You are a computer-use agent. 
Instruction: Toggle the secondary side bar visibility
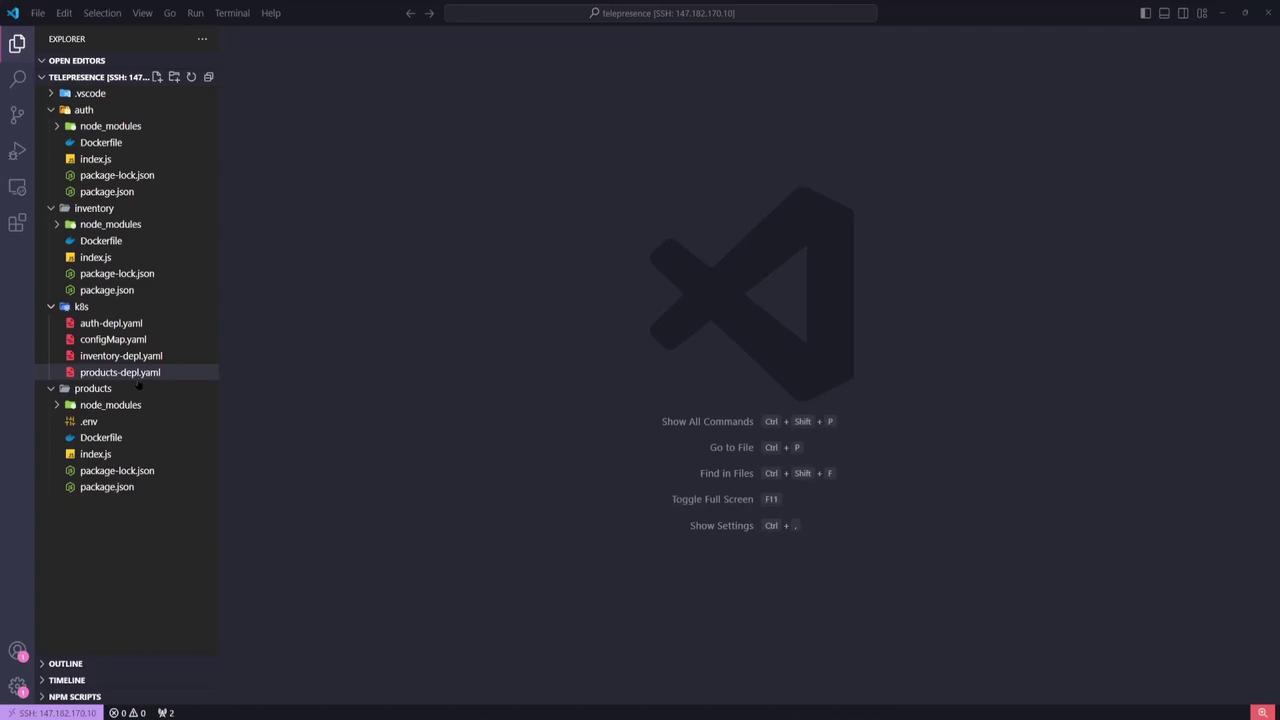pyautogui.click(x=1183, y=13)
